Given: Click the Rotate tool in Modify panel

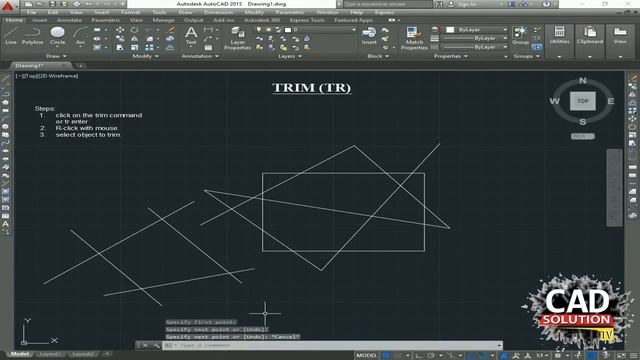Looking at the screenshot, I should (134, 30).
